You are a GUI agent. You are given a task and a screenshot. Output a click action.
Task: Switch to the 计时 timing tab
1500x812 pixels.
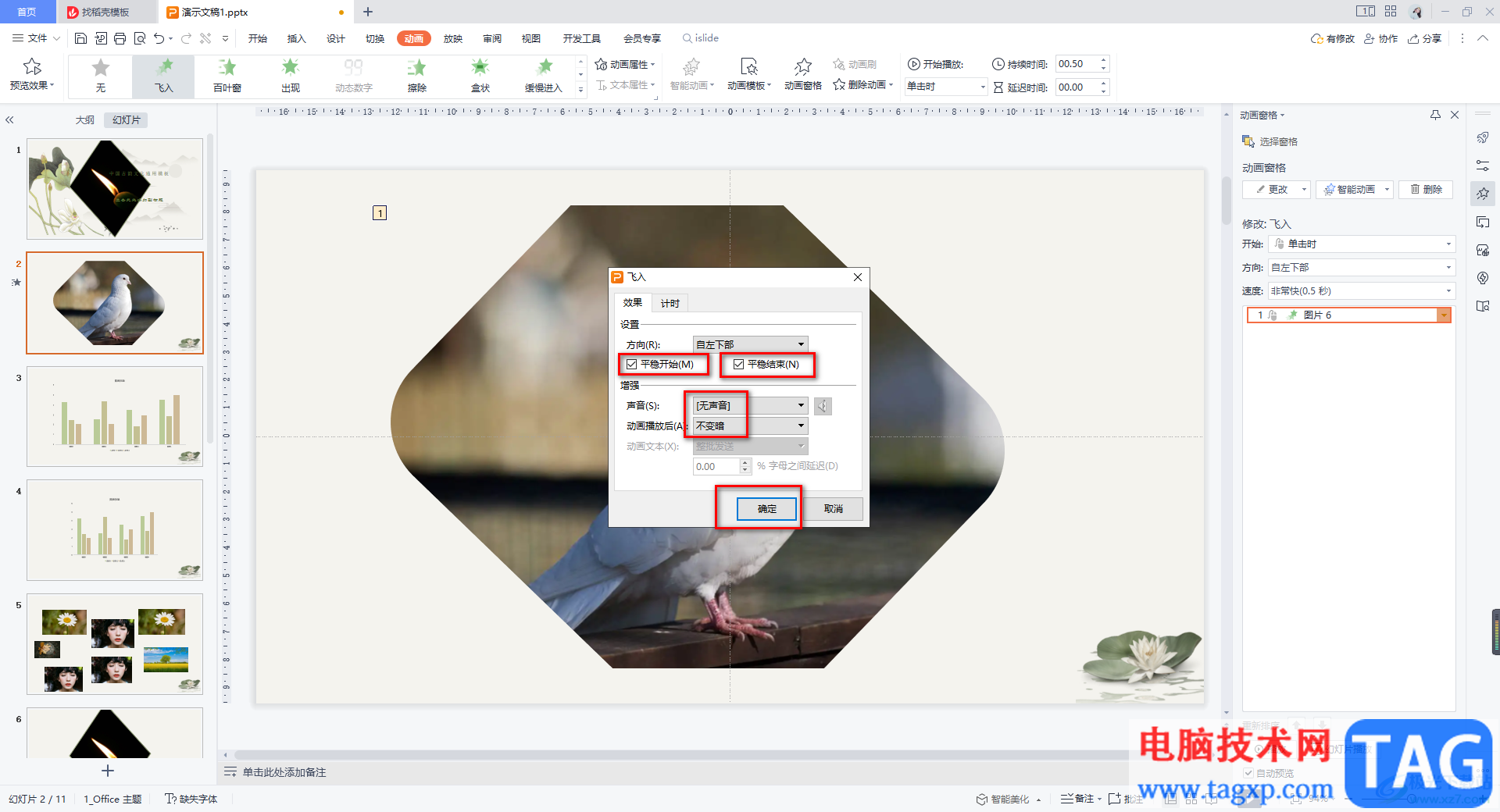[670, 304]
